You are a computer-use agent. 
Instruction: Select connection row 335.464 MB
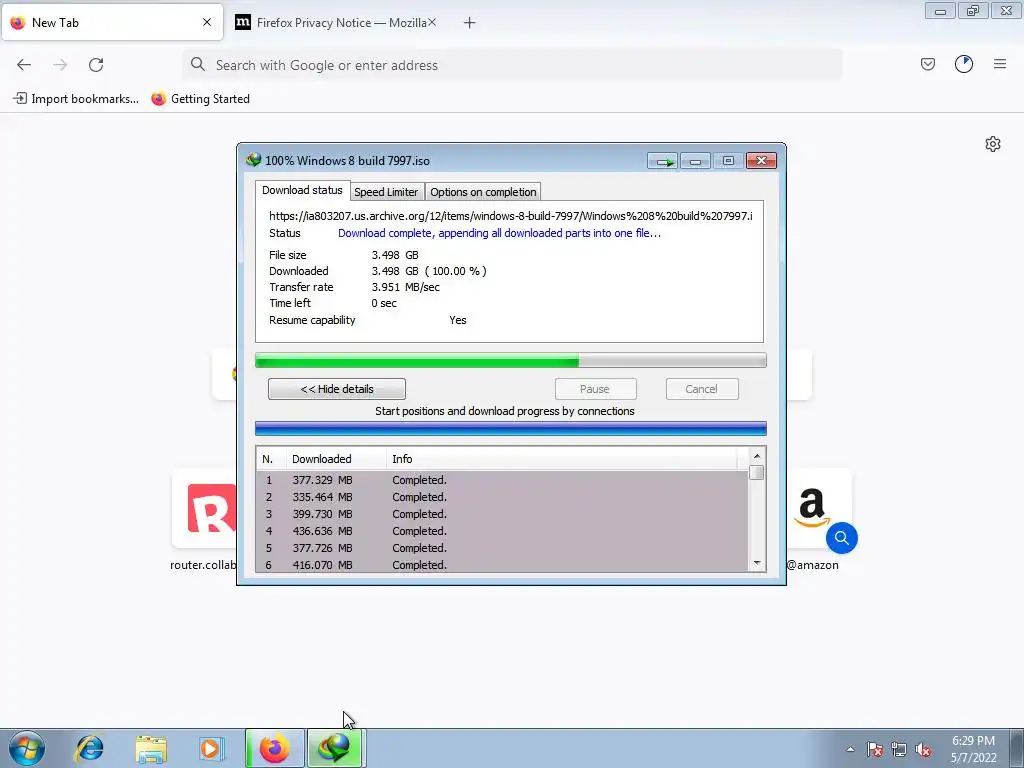coord(502,497)
